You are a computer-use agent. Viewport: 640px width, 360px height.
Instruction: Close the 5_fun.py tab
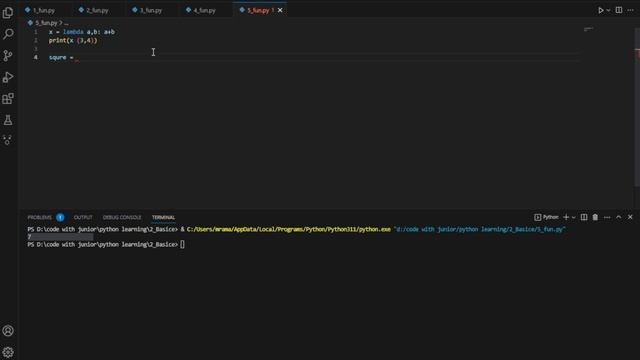coord(280,10)
